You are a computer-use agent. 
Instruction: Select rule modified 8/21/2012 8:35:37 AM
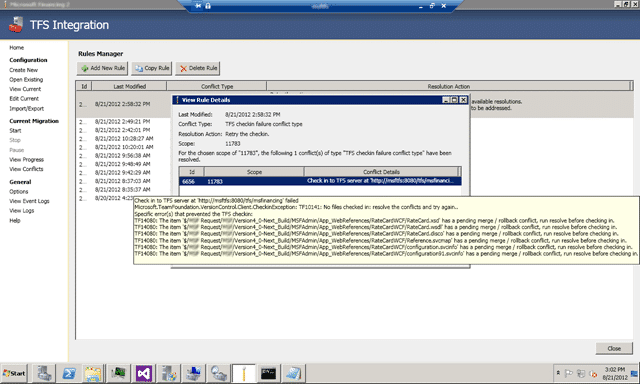(x=122, y=190)
